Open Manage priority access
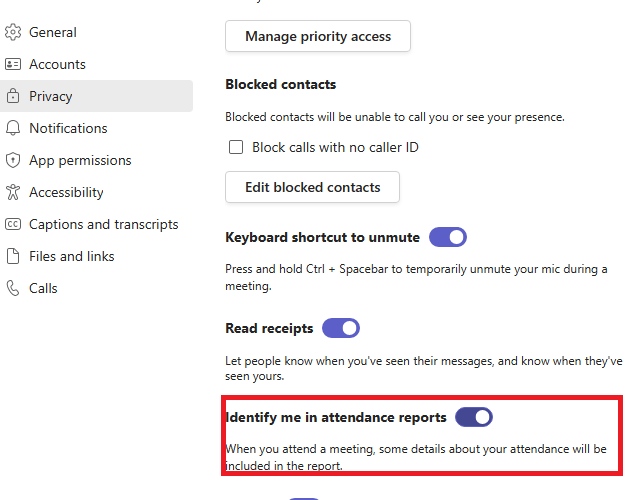Image resolution: width=633 pixels, height=500 pixels. tap(317, 36)
